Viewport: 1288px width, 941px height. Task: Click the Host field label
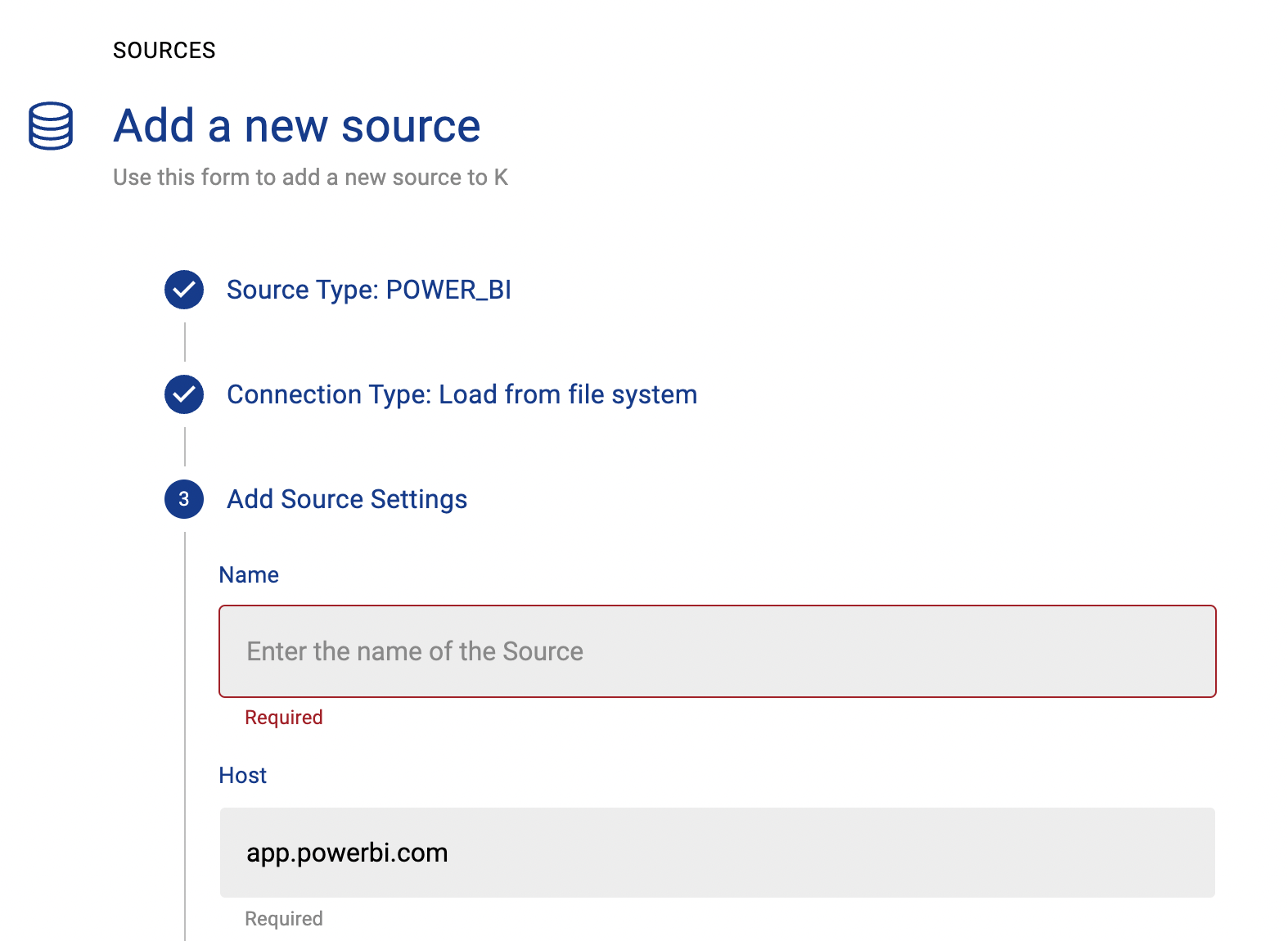coord(242,776)
